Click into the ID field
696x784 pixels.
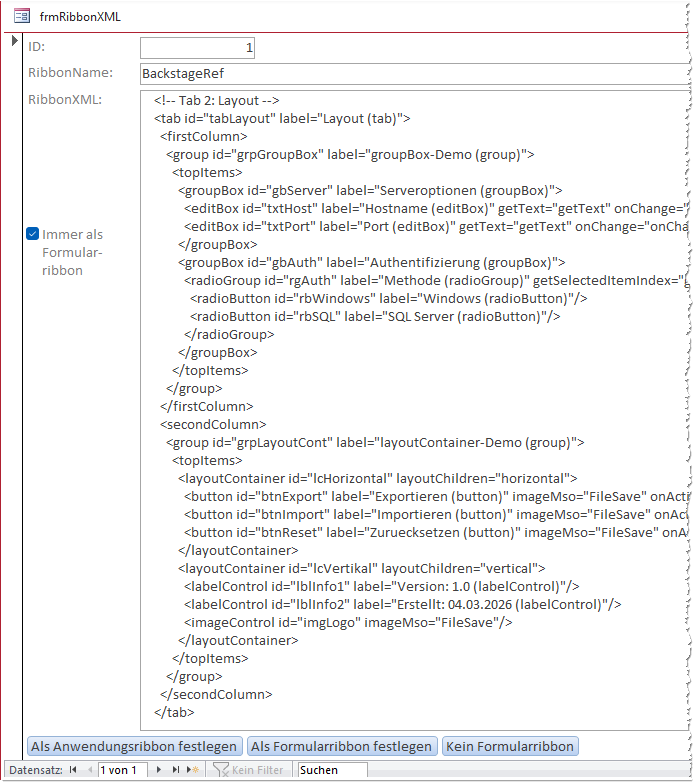click(x=198, y=48)
